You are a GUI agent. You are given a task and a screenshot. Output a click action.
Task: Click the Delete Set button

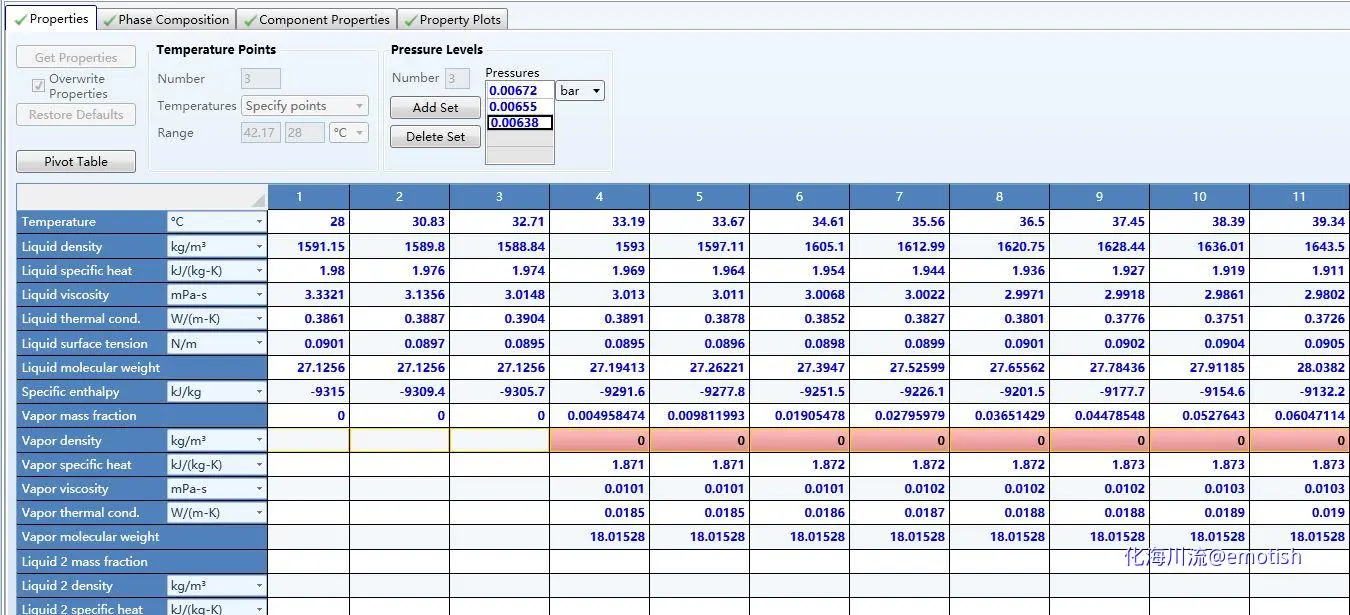click(435, 137)
